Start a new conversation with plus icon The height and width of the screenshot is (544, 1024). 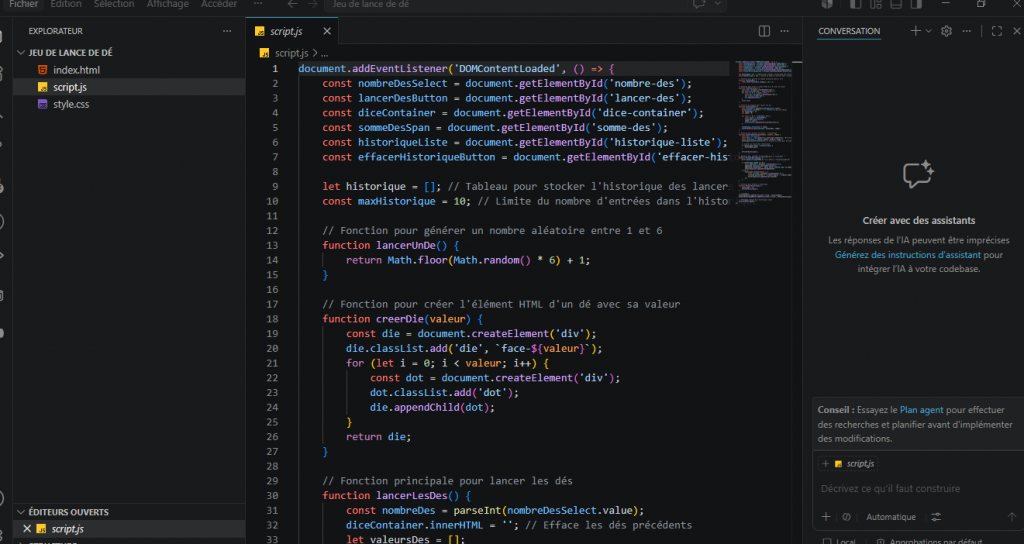tap(916, 31)
